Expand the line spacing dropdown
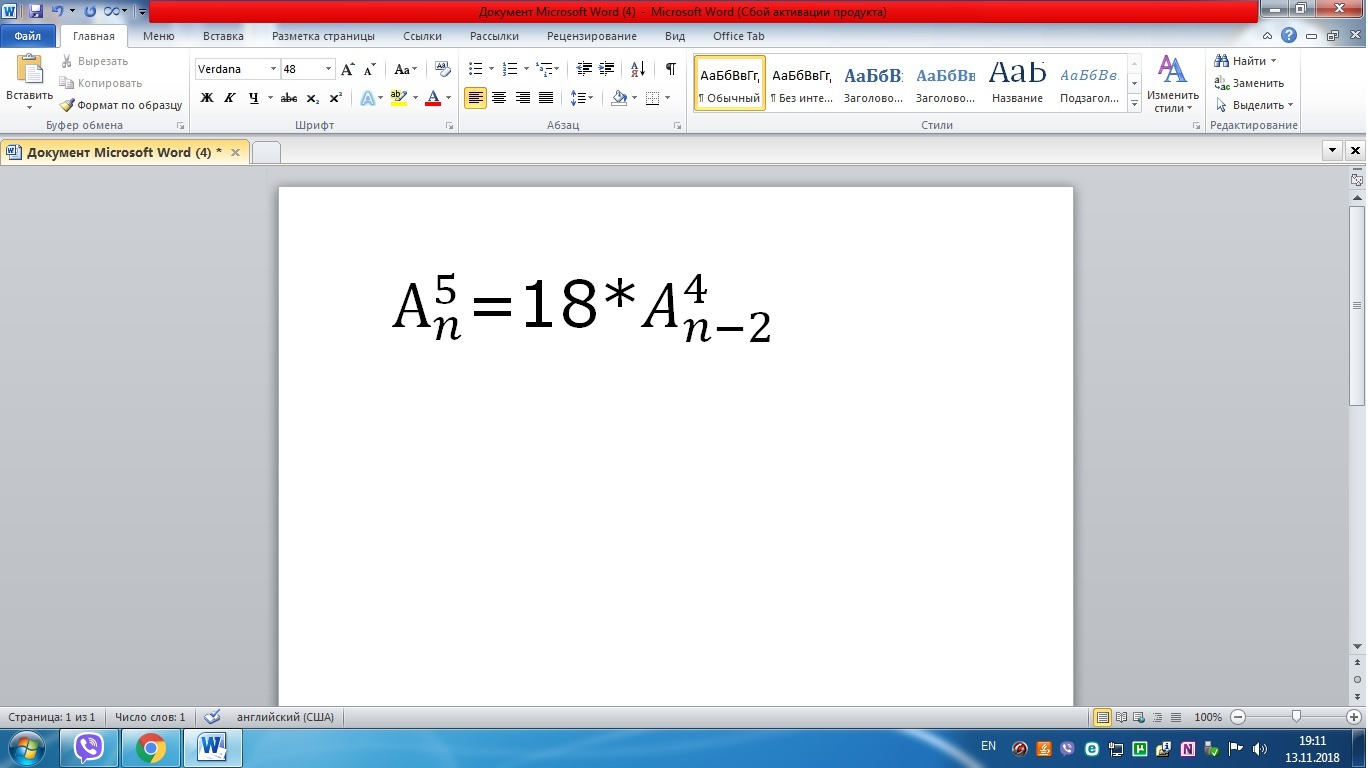 coord(591,98)
